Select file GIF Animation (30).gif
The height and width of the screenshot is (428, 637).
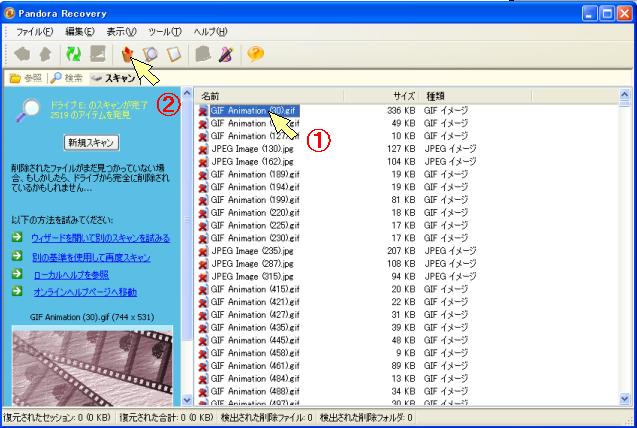pyautogui.click(x=255, y=111)
